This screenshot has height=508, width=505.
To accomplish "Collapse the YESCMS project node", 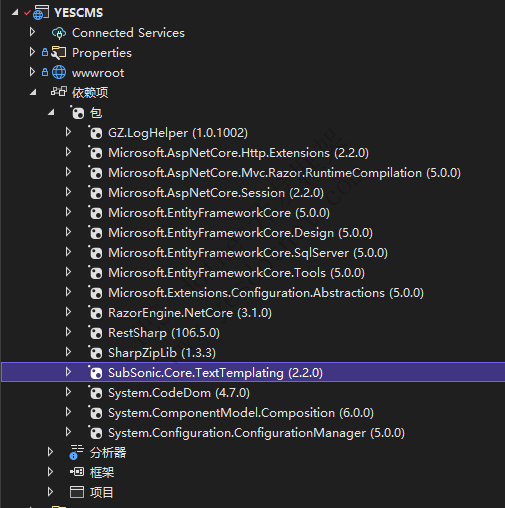I will [x=15, y=13].
